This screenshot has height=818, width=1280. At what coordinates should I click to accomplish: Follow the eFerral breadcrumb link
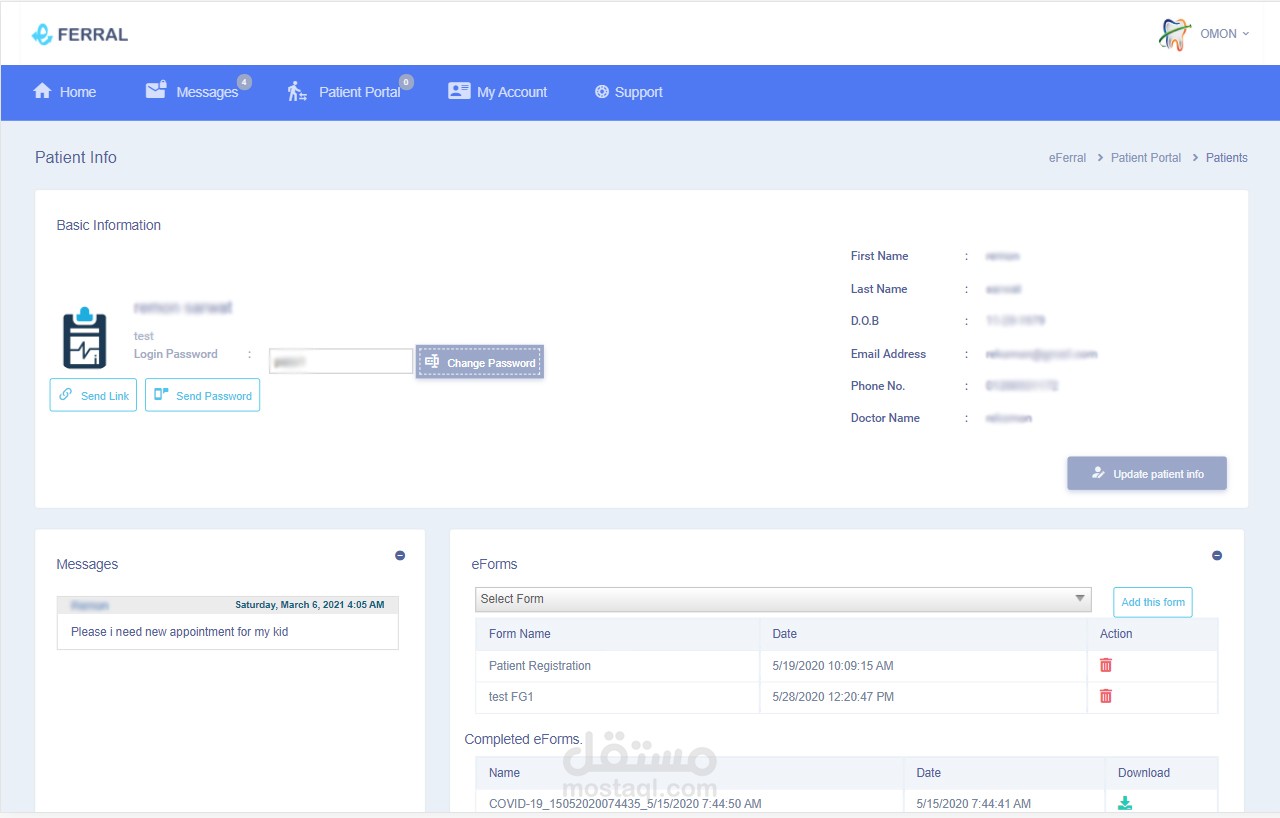pyautogui.click(x=1067, y=158)
